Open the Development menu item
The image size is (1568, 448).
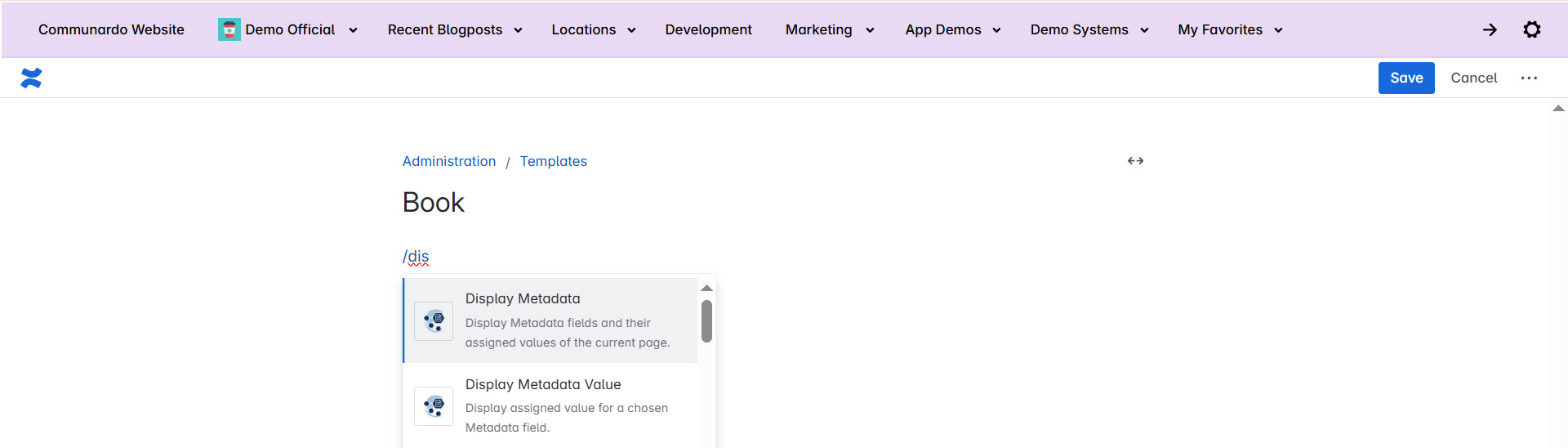click(708, 30)
